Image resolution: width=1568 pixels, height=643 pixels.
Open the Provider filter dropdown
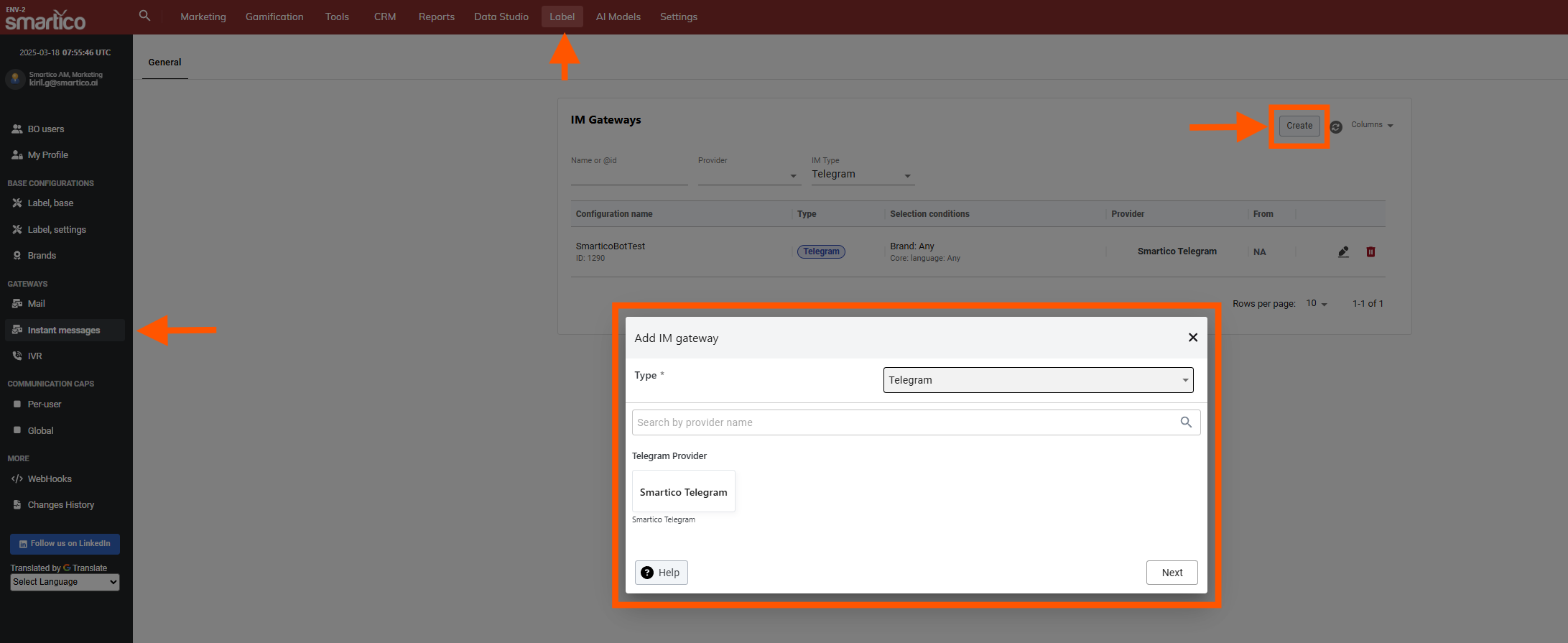point(748,175)
